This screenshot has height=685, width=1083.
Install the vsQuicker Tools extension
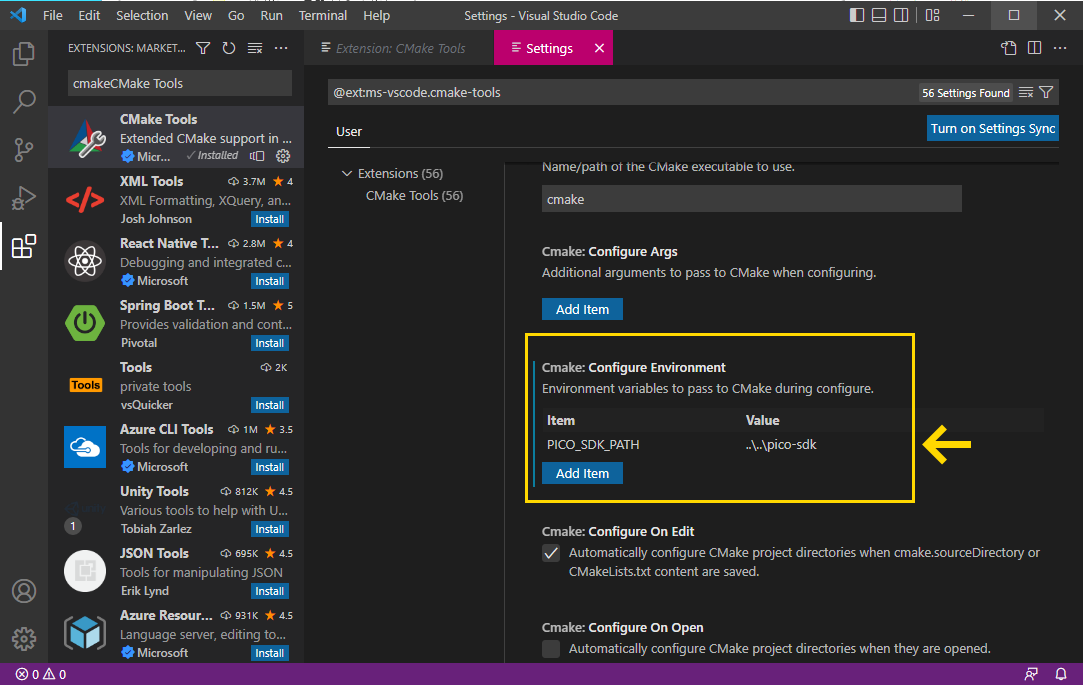269,405
